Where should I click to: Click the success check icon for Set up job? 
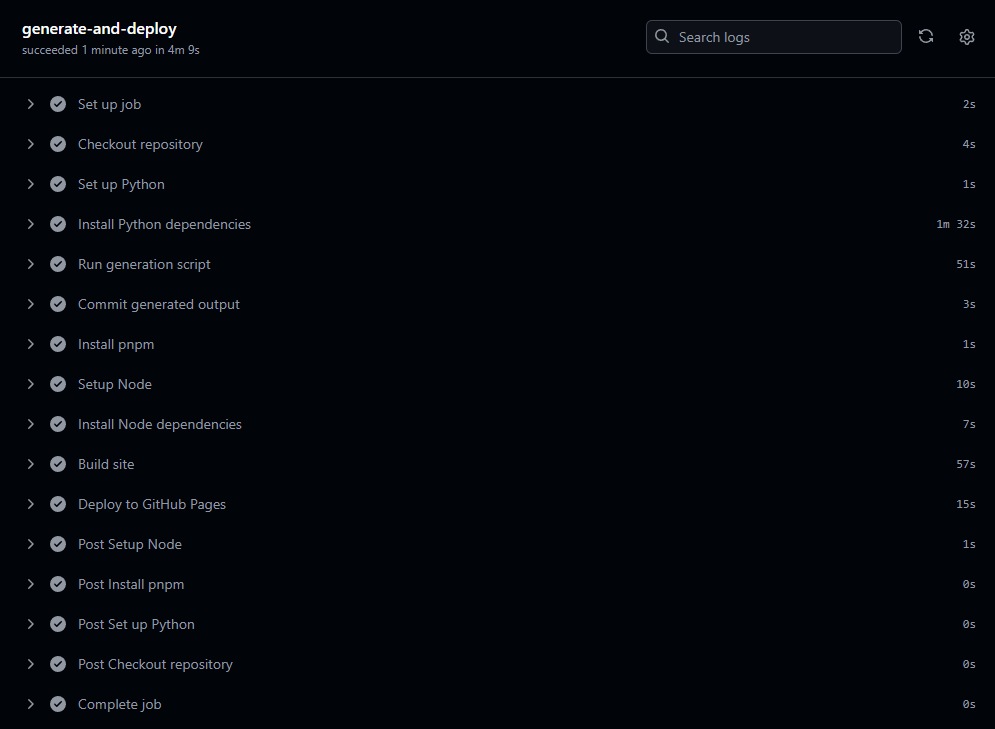point(58,104)
